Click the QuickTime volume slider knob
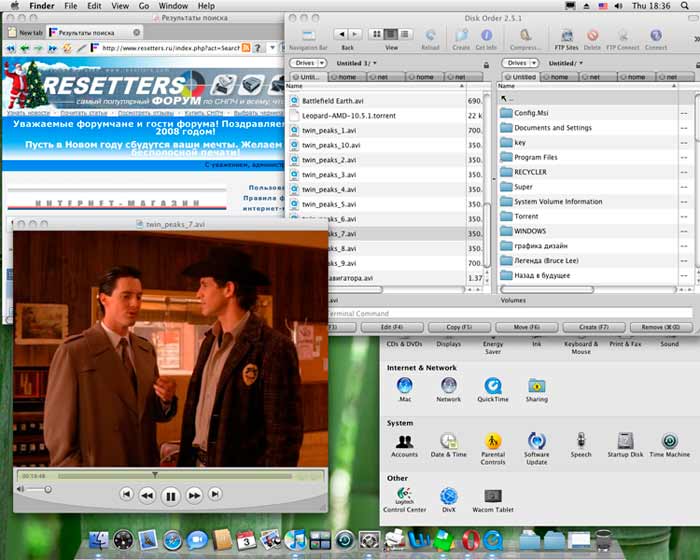Screen dimensions: 700x560 click(x=48, y=489)
